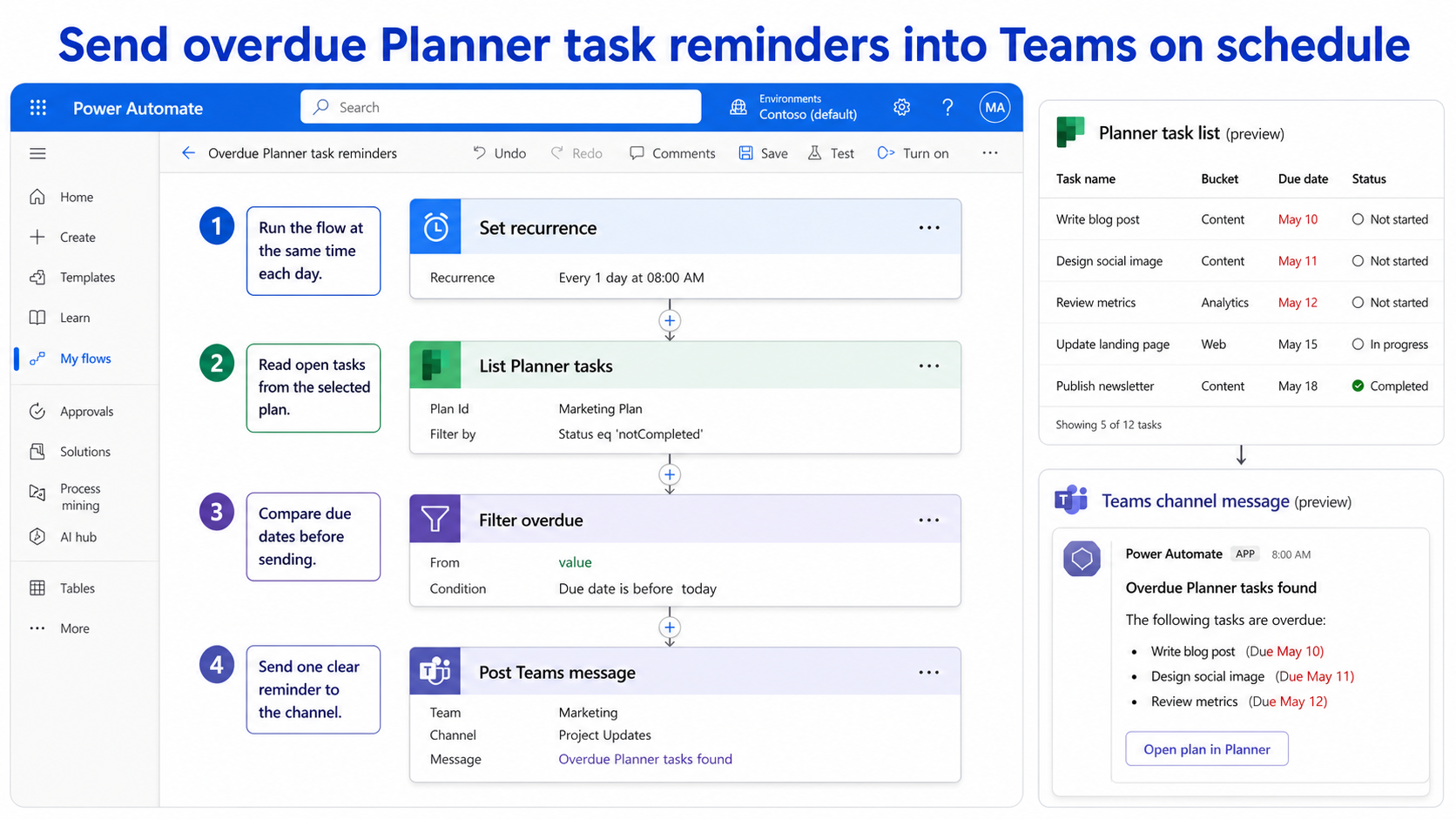Sort by the Due date column header

coord(1303,179)
